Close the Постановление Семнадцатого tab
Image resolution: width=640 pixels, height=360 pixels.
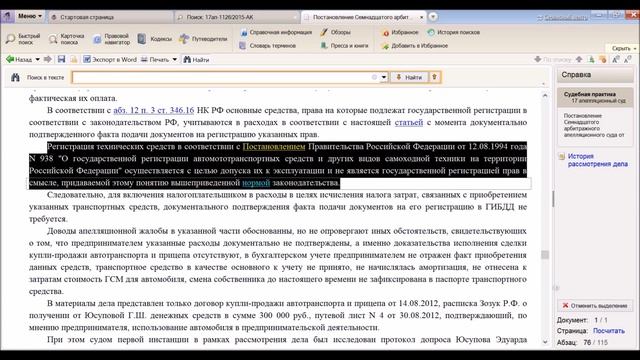point(422,17)
